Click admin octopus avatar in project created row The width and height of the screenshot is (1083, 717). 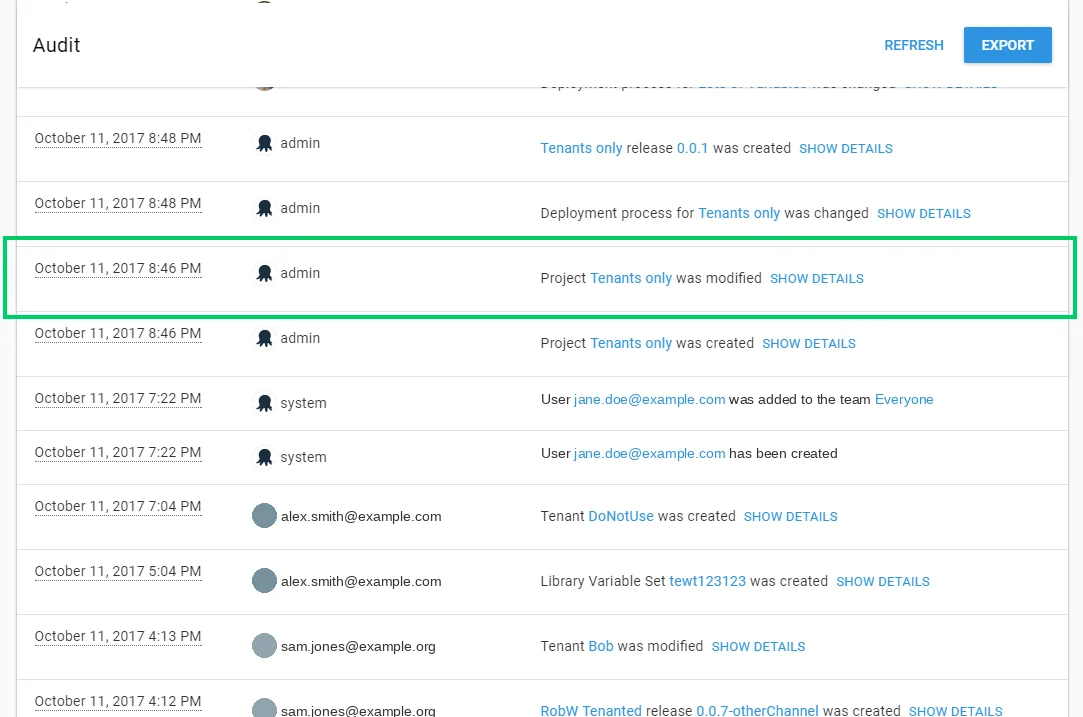(x=264, y=338)
